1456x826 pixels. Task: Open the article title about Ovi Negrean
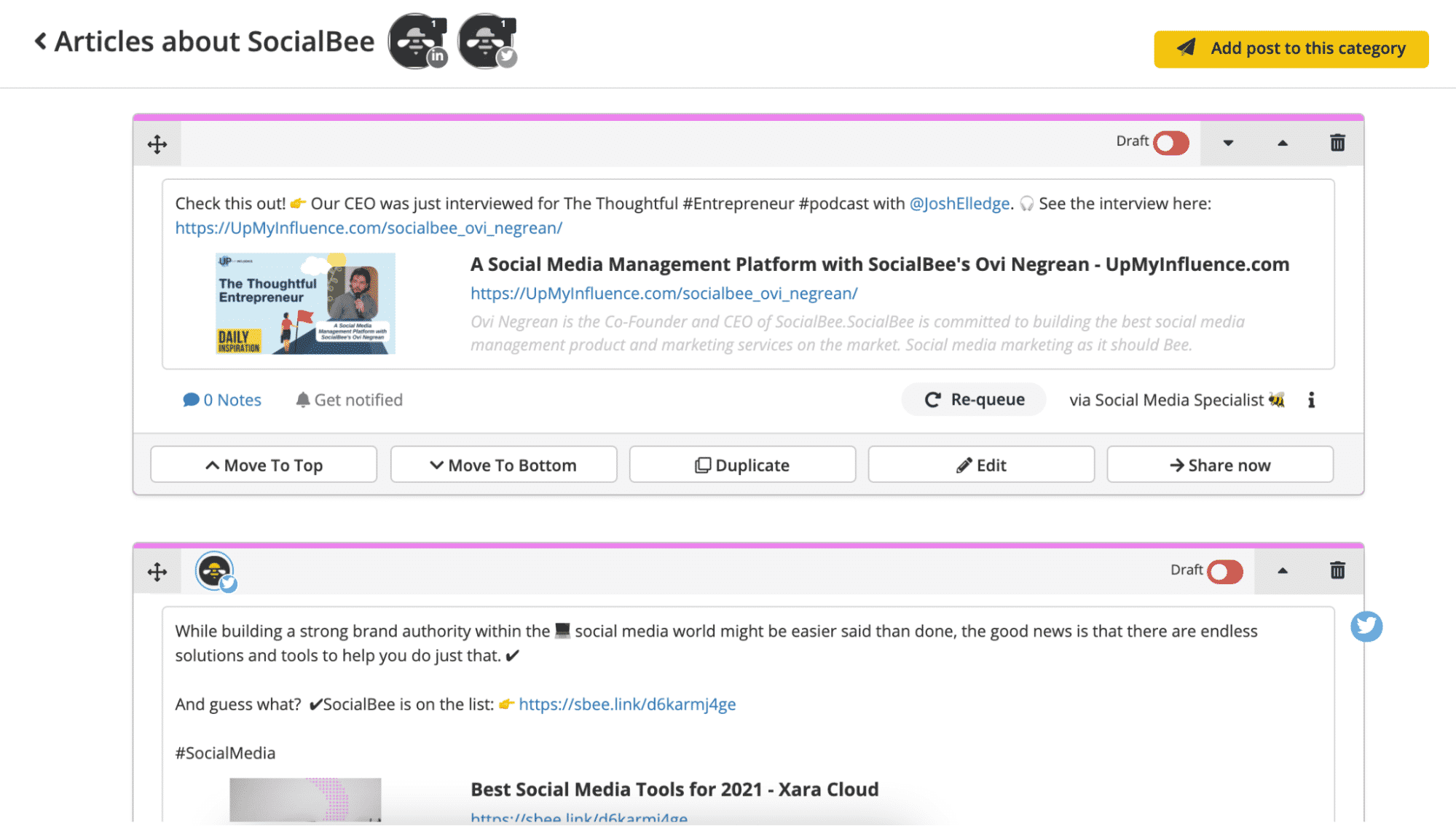(x=880, y=264)
